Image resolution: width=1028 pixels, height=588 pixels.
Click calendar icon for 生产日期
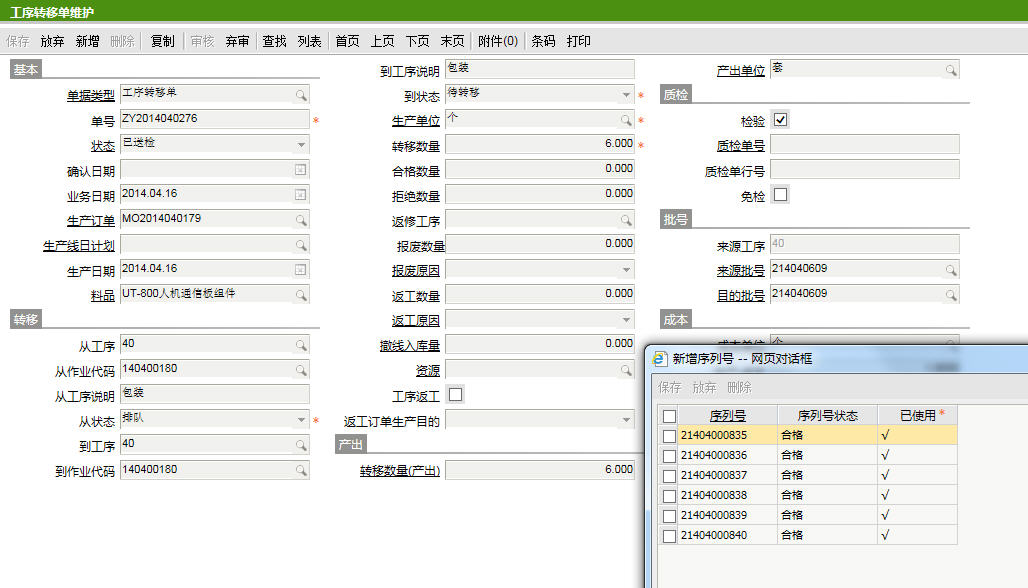(x=300, y=270)
